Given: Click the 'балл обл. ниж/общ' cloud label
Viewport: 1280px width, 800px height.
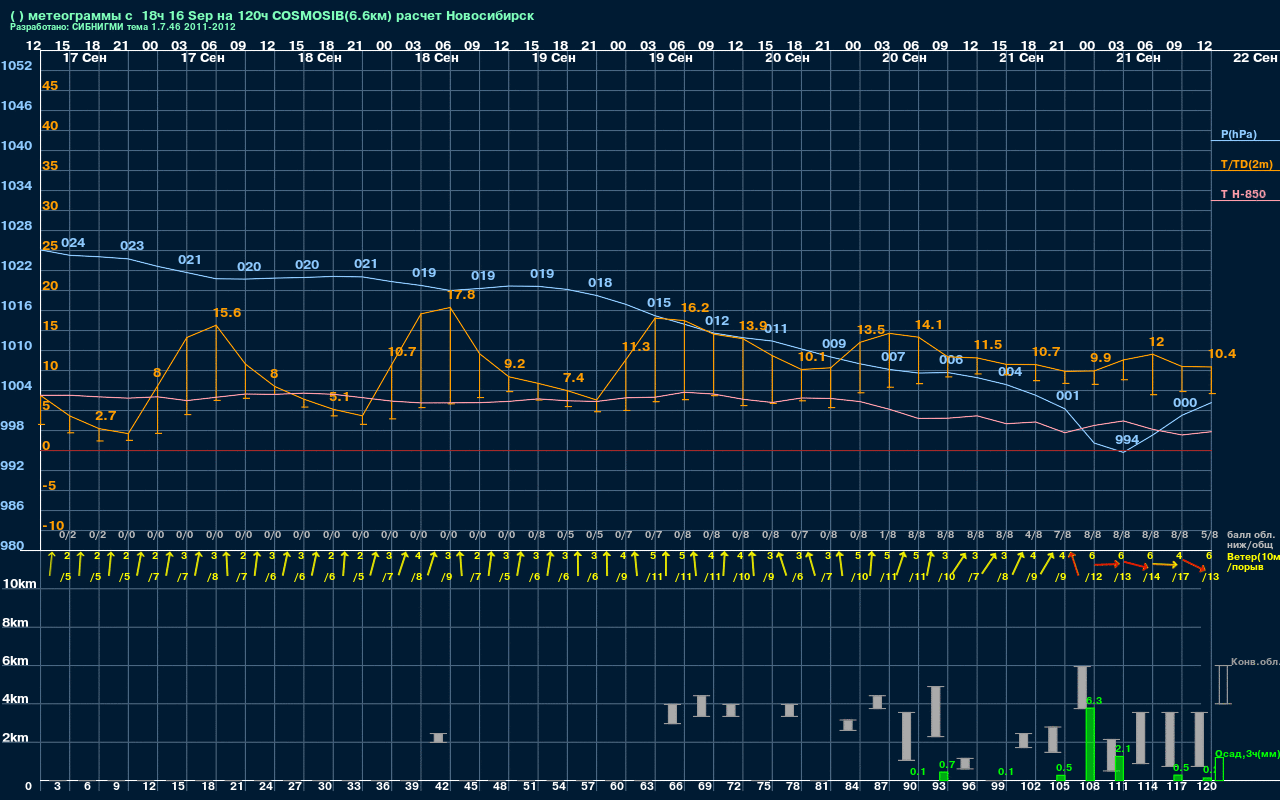Looking at the screenshot, I should (x=1252, y=540).
